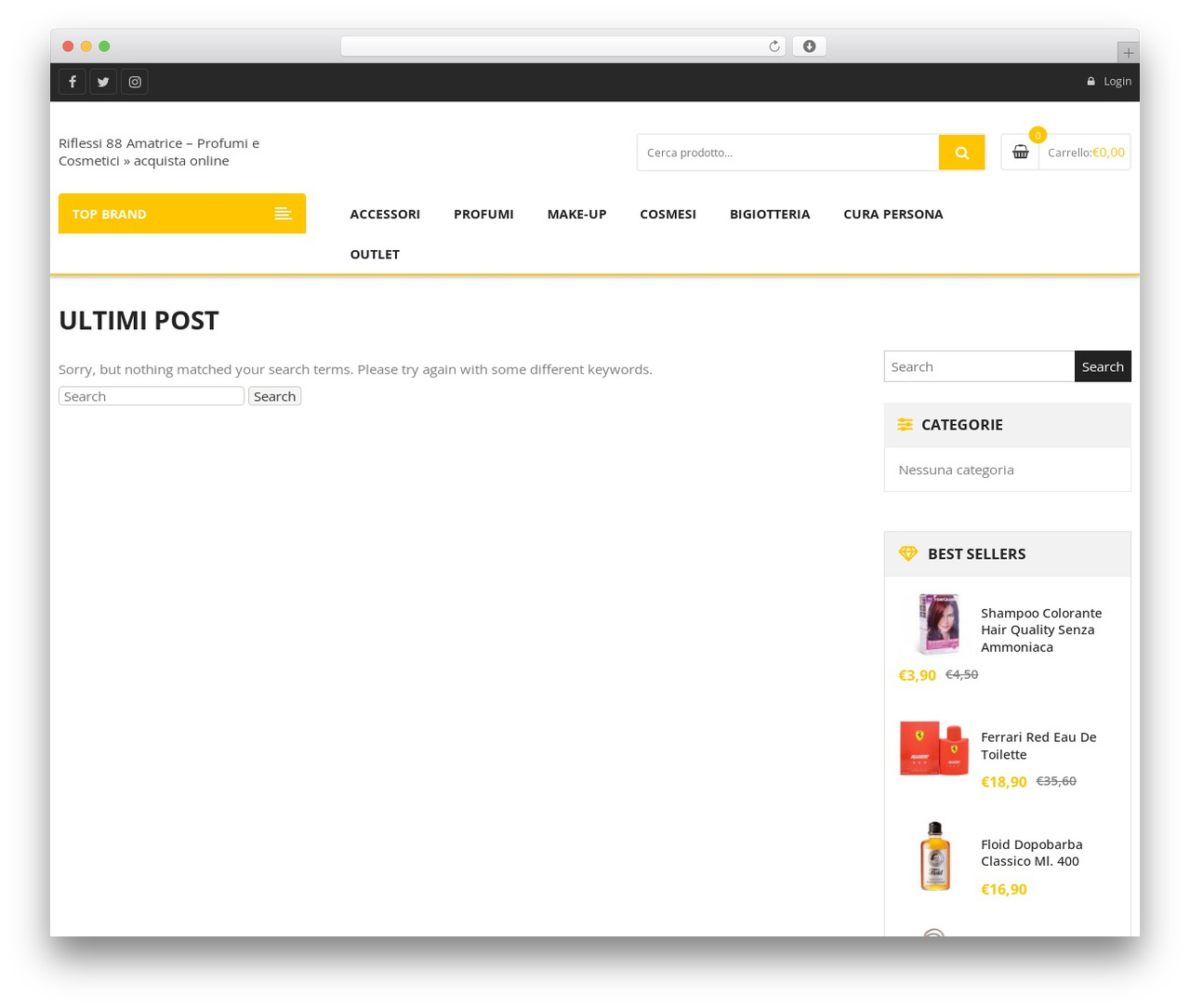
Task: Click the Search button under the no-results message
Action: [275, 396]
